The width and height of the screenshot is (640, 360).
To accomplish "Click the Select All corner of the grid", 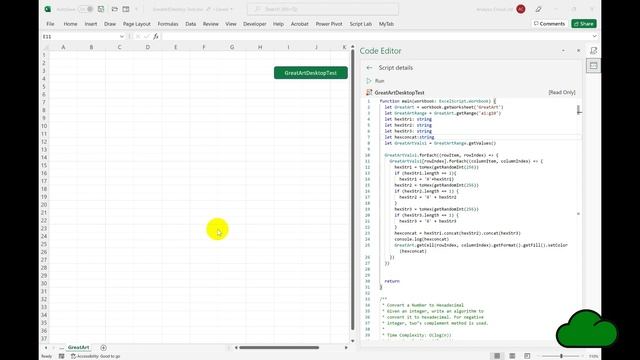I will [x=44, y=47].
